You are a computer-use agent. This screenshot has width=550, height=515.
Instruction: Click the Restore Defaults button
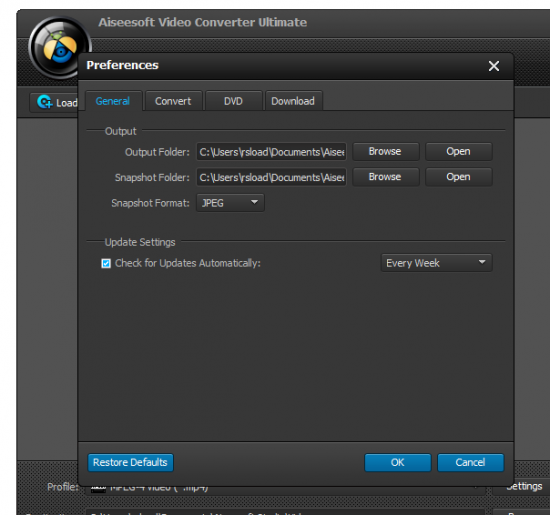pos(130,462)
